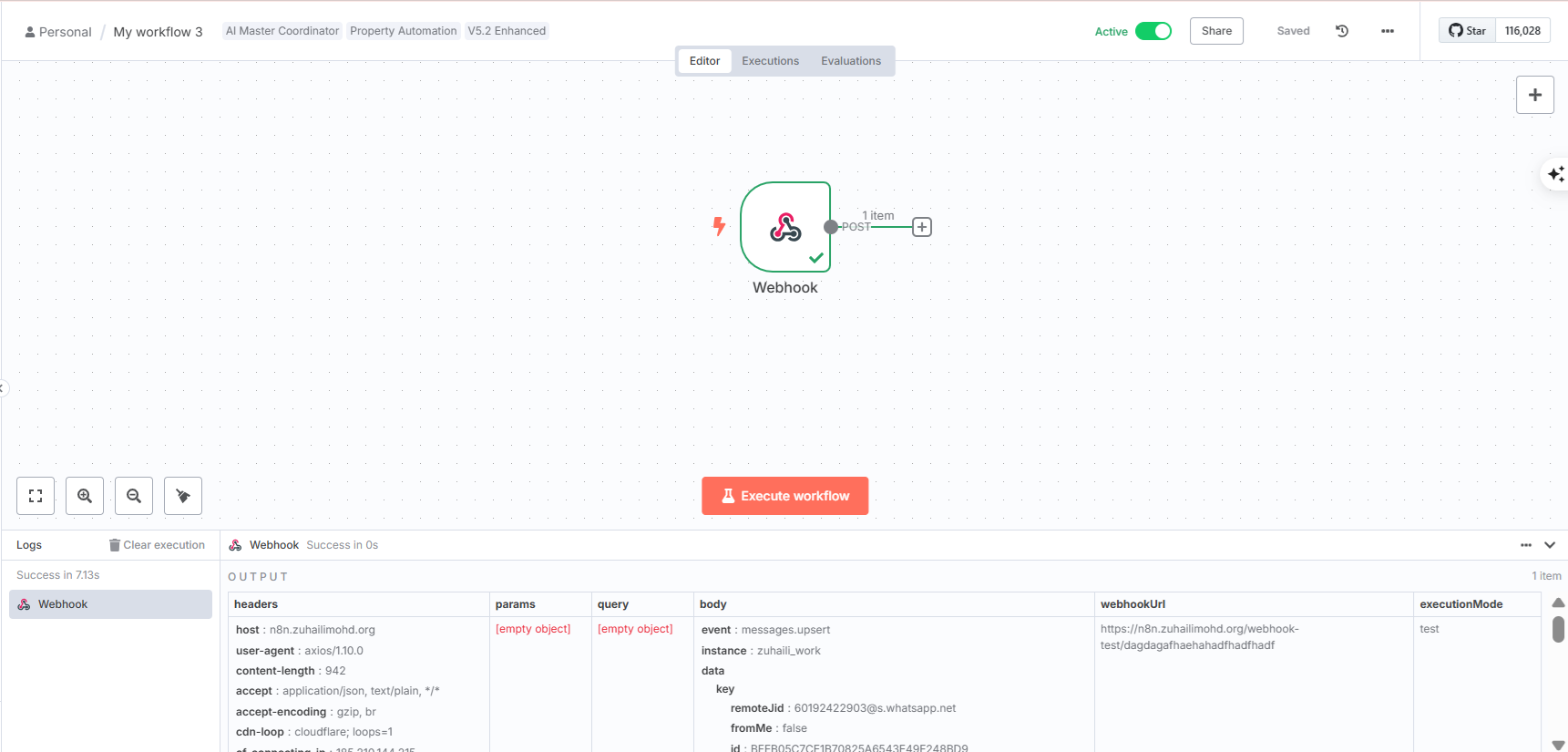This screenshot has width=1568, height=752.
Task: Click the params empty object value
Action: point(533,629)
